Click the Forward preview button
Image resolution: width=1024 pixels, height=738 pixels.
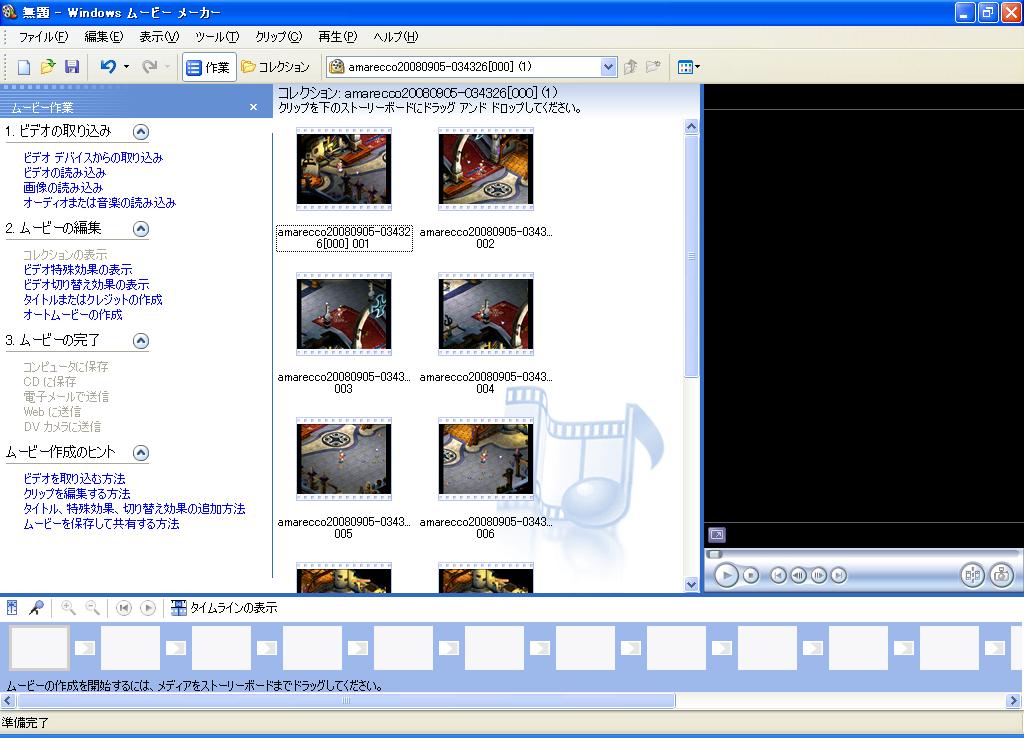tap(839, 575)
